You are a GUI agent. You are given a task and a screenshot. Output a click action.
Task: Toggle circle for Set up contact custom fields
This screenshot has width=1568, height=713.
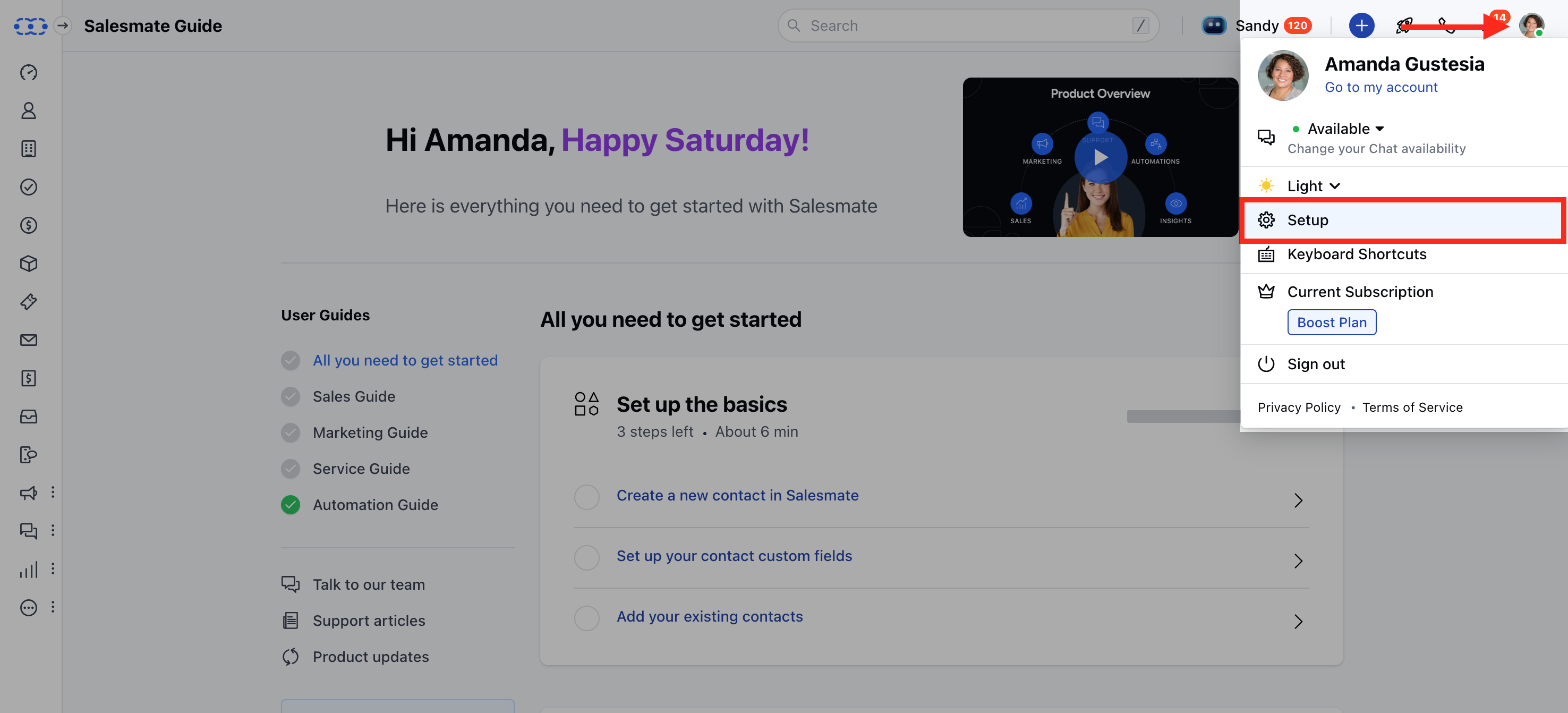pos(587,557)
